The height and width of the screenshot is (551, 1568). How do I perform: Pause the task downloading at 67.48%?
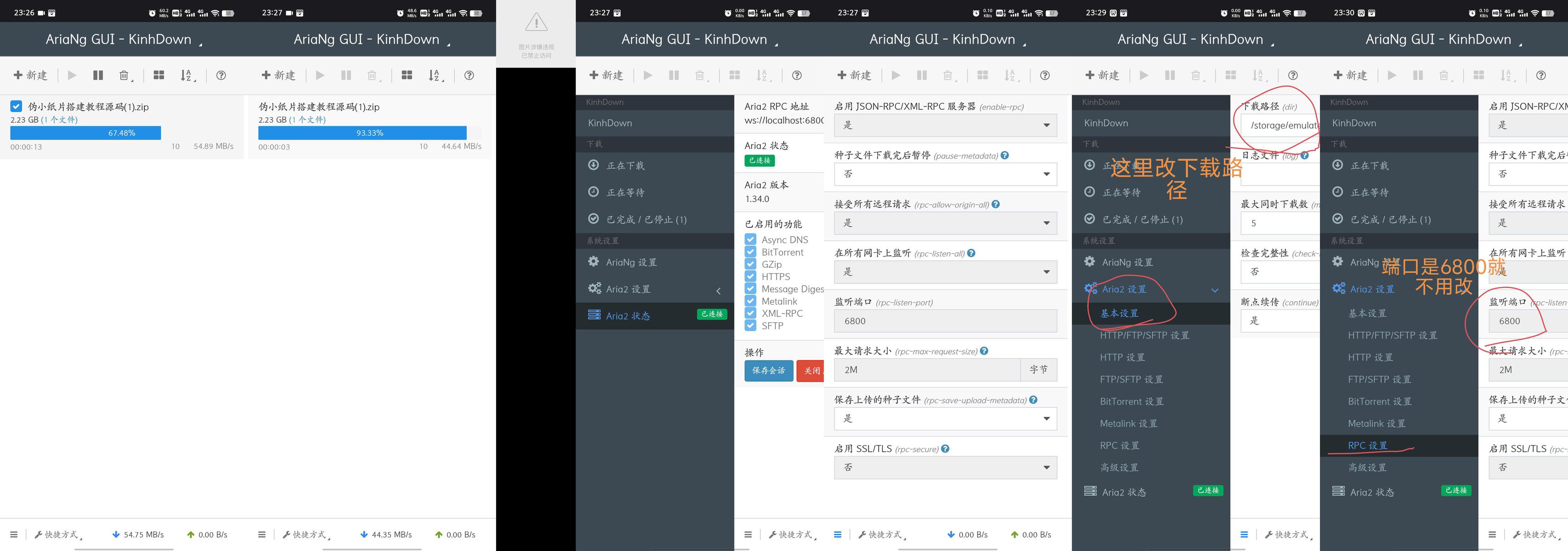coord(98,75)
